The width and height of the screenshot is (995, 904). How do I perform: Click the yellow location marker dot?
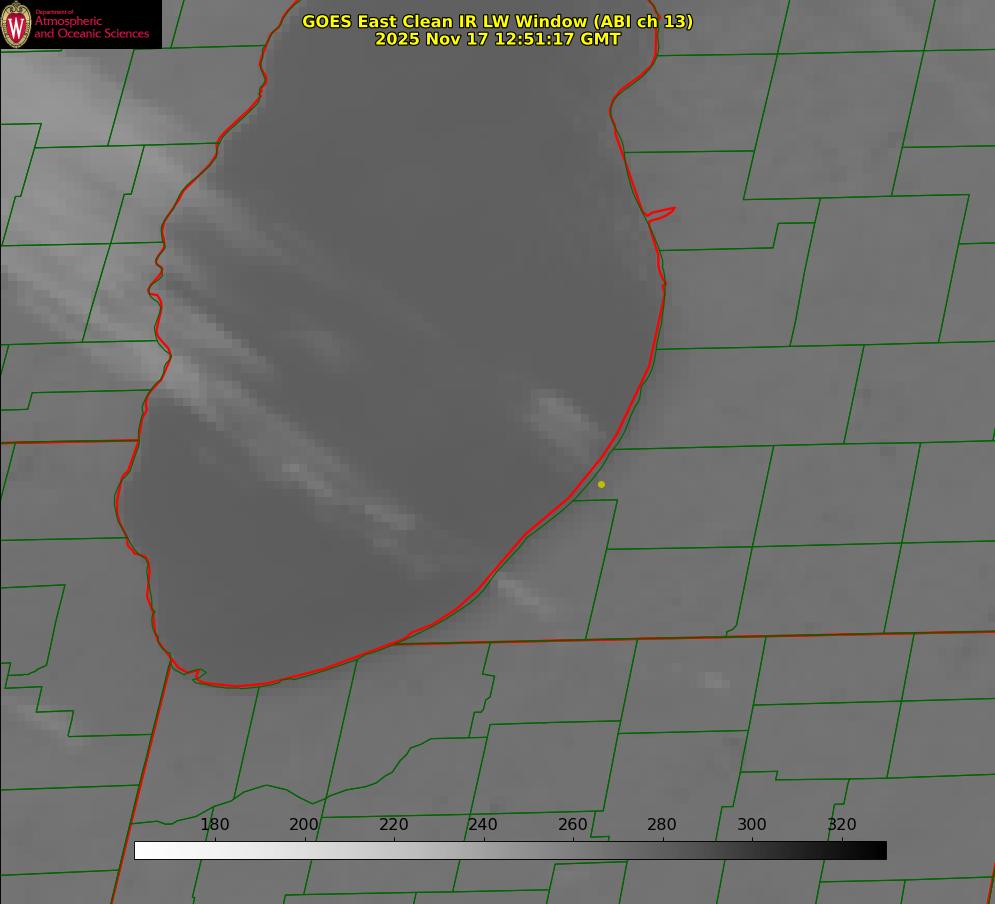click(601, 484)
